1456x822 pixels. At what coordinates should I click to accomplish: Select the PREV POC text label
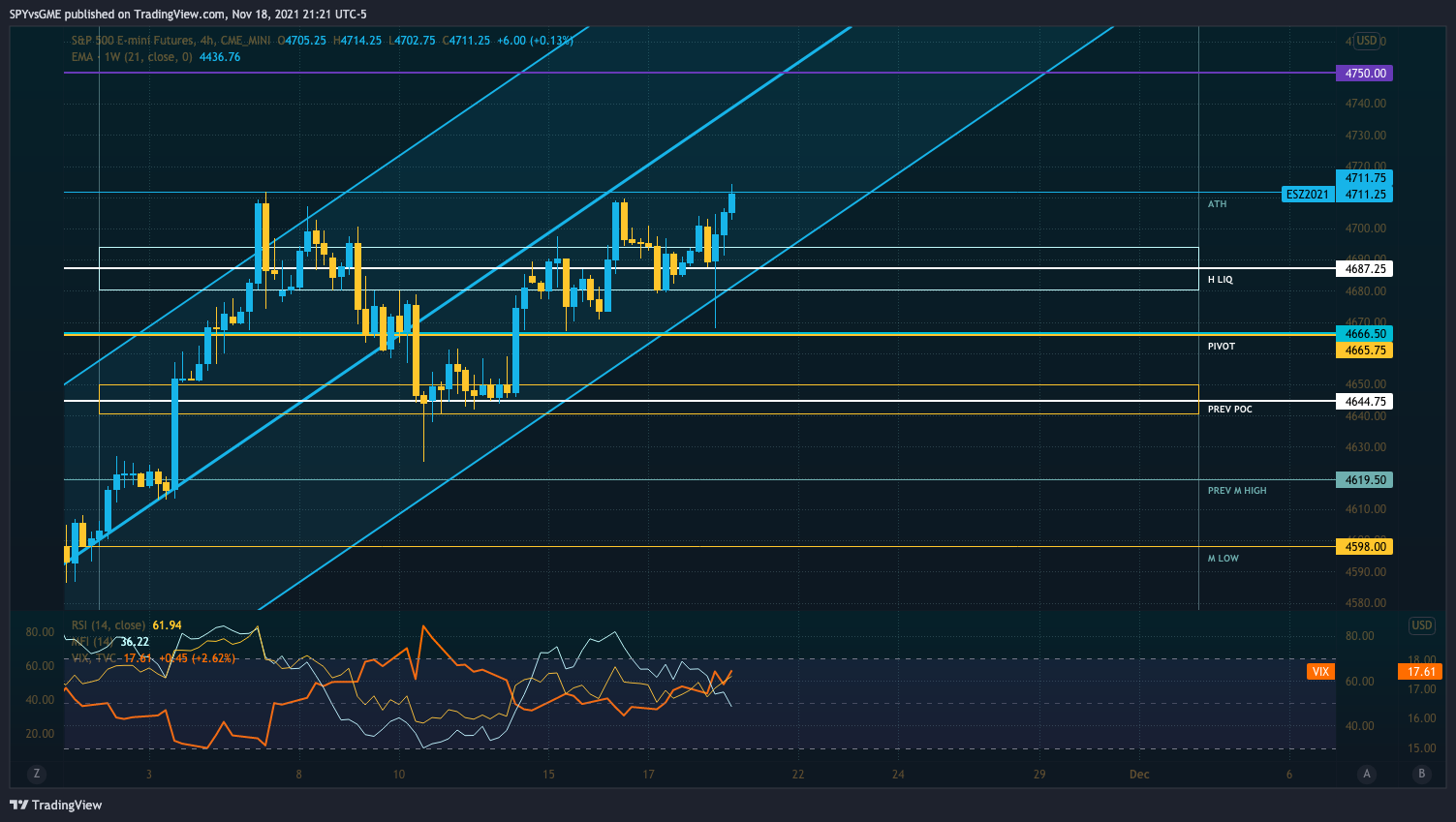[1230, 410]
